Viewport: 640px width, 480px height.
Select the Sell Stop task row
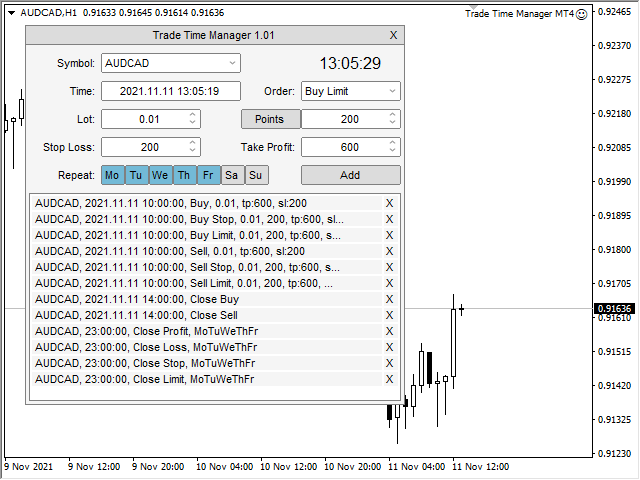tap(207, 267)
